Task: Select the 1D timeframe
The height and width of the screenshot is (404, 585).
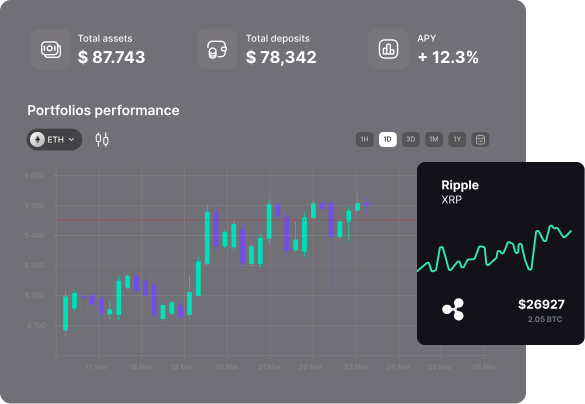Action: [x=388, y=140]
